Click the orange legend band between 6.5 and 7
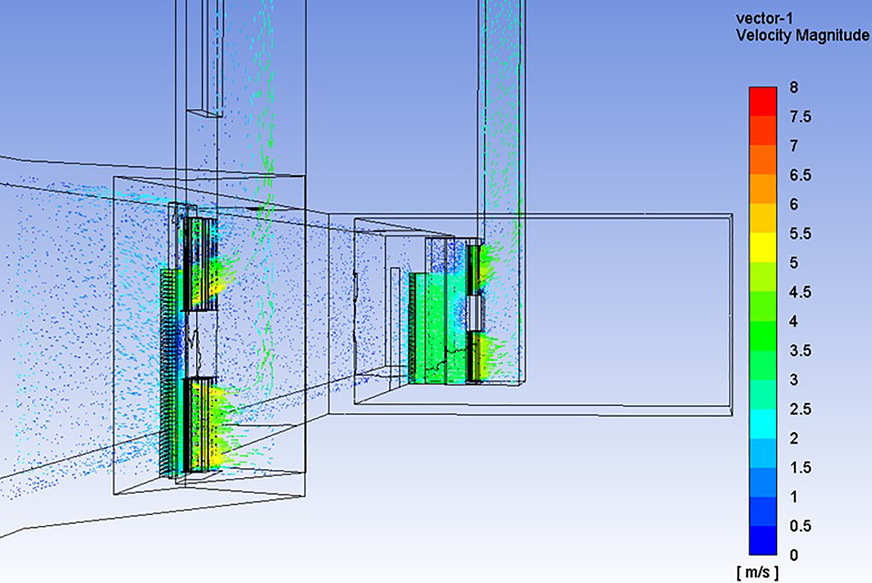The height and width of the screenshot is (583, 872). 763,161
